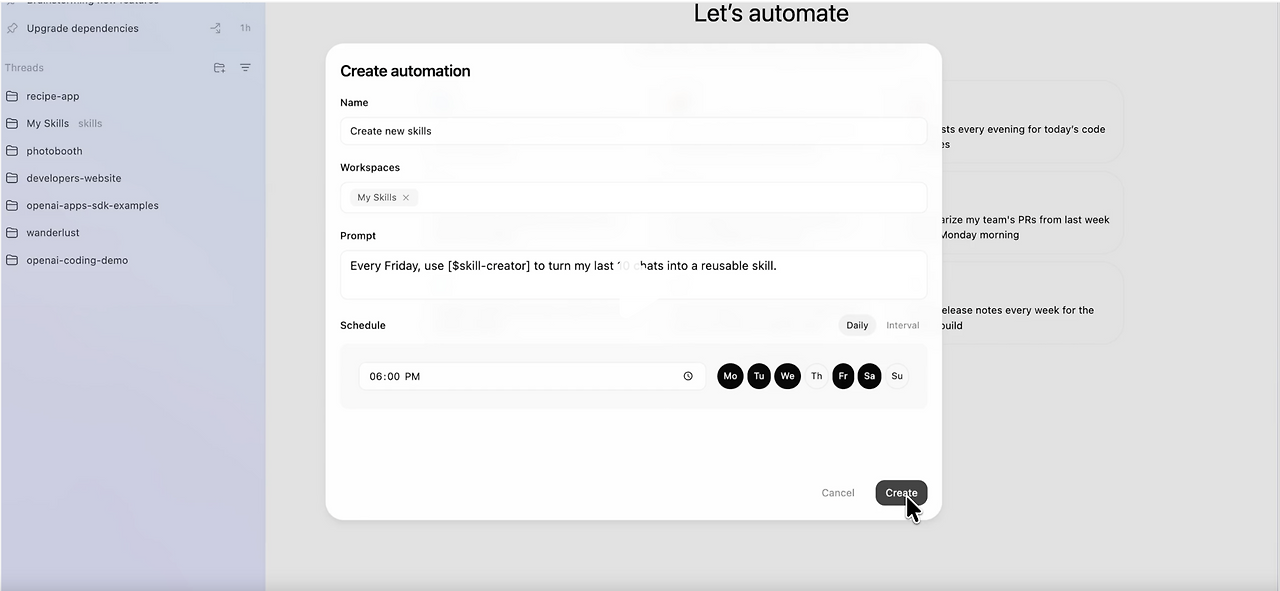Toggle Monday in the schedule
Image resolution: width=1280 pixels, height=591 pixels.
click(x=730, y=376)
